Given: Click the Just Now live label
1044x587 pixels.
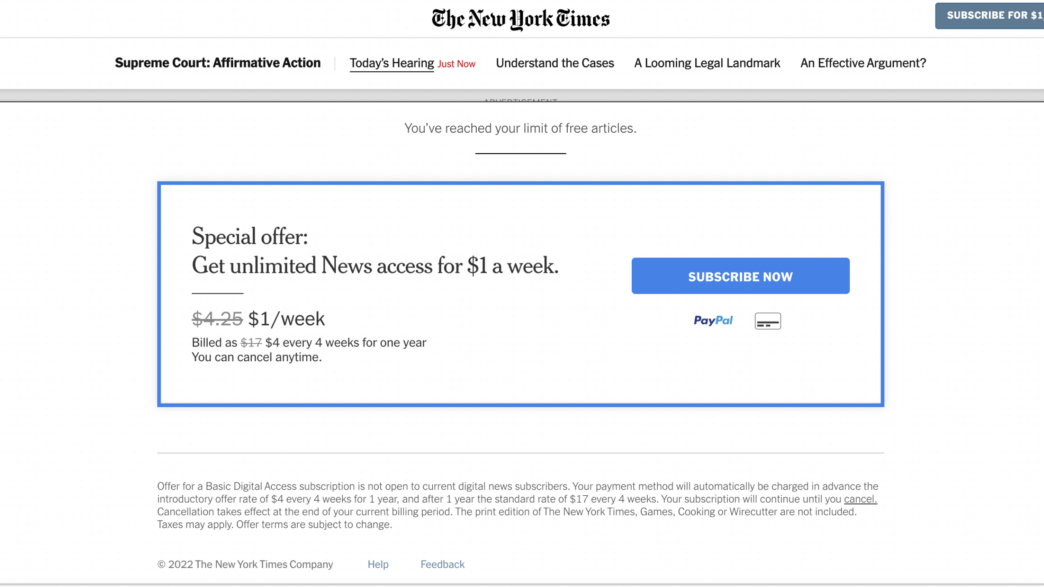Looking at the screenshot, I should pyautogui.click(x=457, y=65).
